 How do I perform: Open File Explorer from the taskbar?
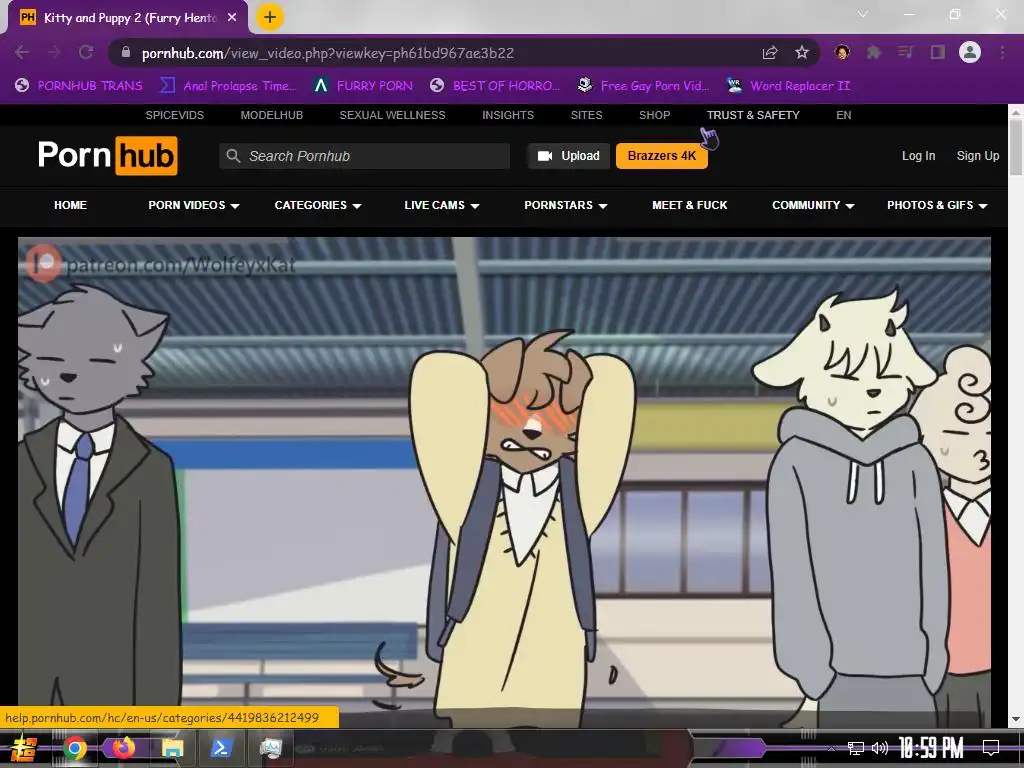click(x=172, y=748)
